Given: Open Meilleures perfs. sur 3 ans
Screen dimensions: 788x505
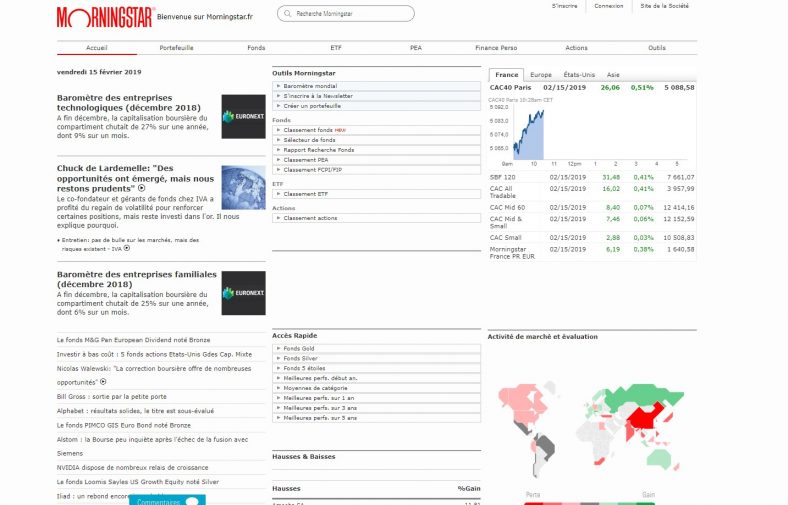Looking at the screenshot, I should coord(320,408).
